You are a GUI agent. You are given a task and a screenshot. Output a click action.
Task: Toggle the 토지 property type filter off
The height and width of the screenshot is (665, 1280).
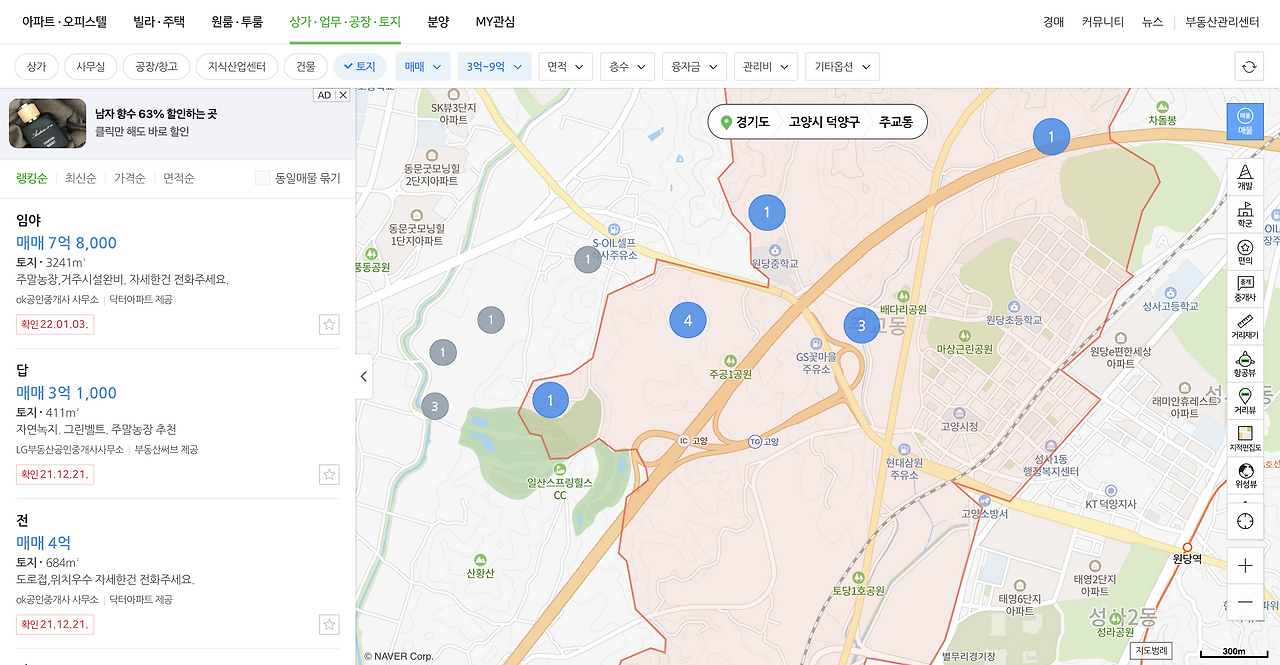tap(360, 65)
